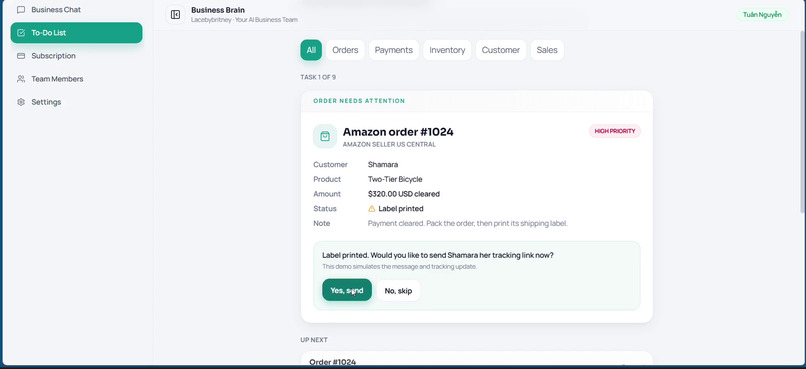Image resolution: width=806 pixels, height=369 pixels.
Task: Click the product Two-Tier Bicycle
Action: [x=395, y=179]
